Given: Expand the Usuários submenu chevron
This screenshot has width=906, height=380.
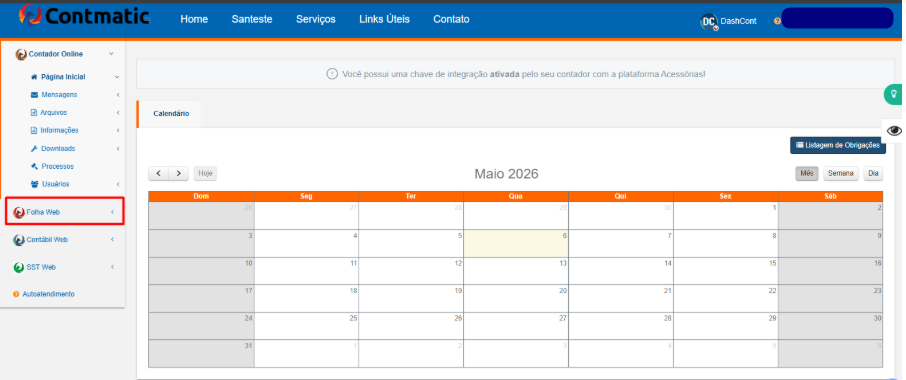Looking at the screenshot, I should pos(117,184).
